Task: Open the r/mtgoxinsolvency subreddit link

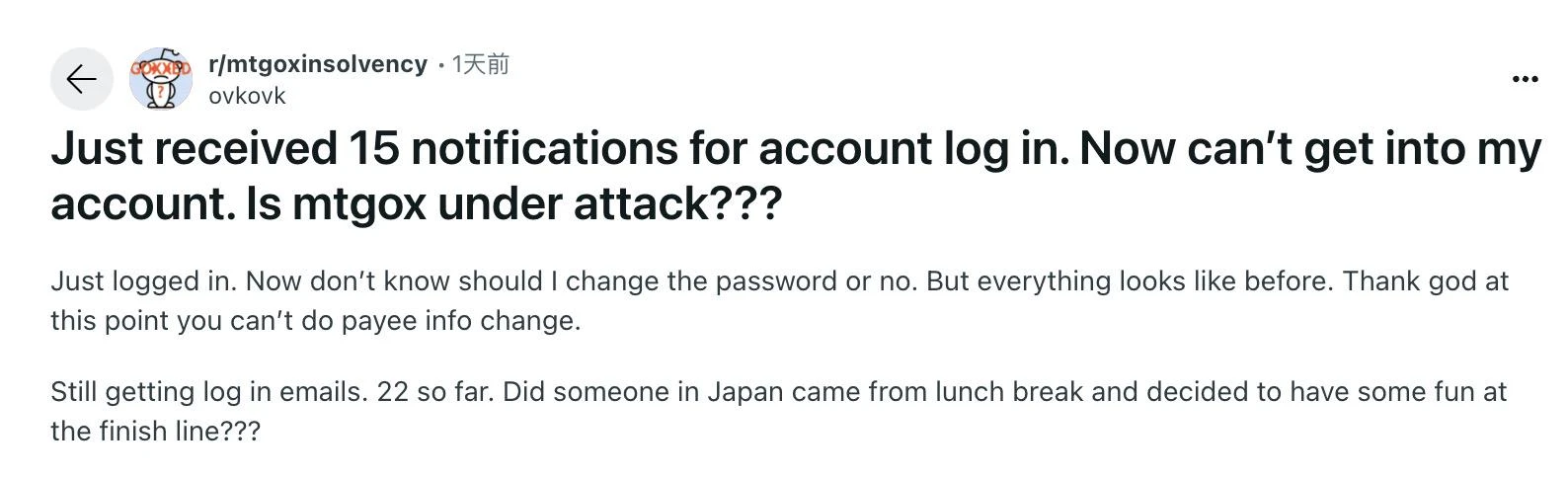Action: [x=318, y=64]
